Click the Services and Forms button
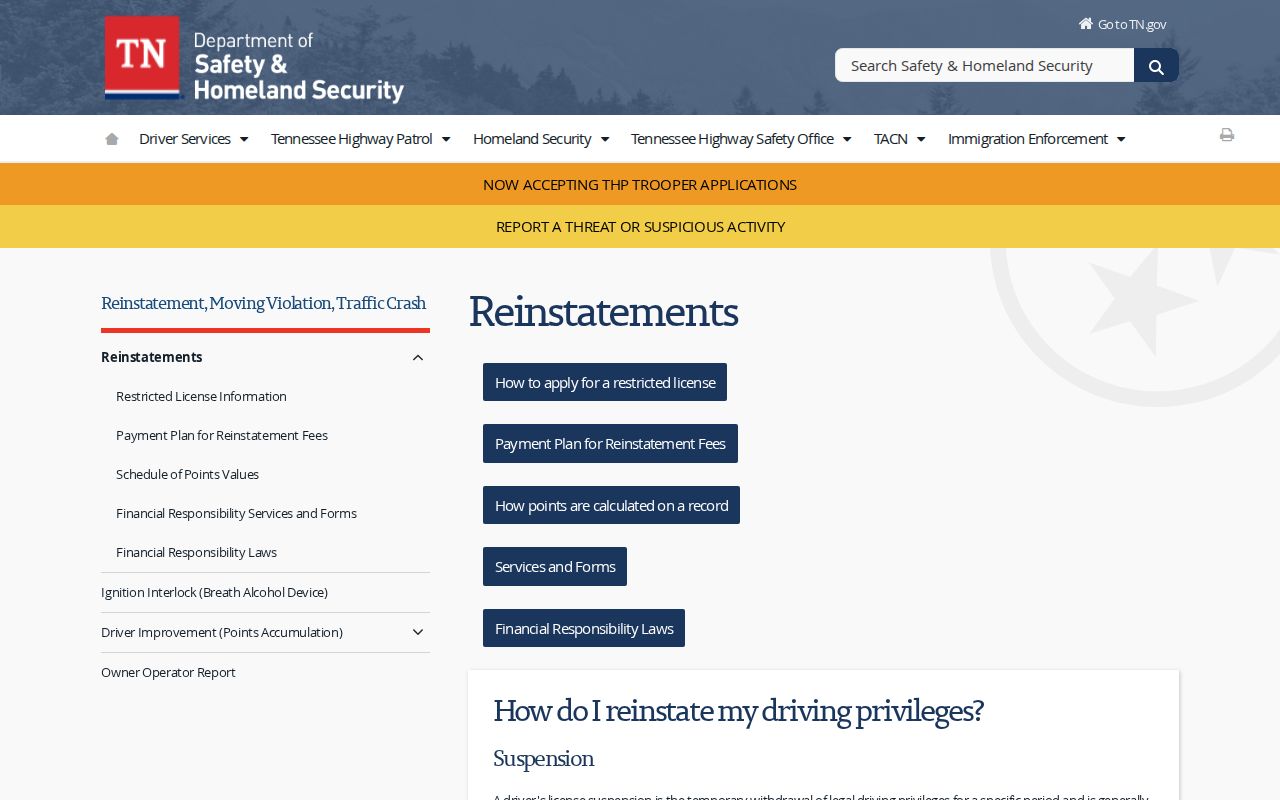The height and width of the screenshot is (800, 1280). coord(555,567)
